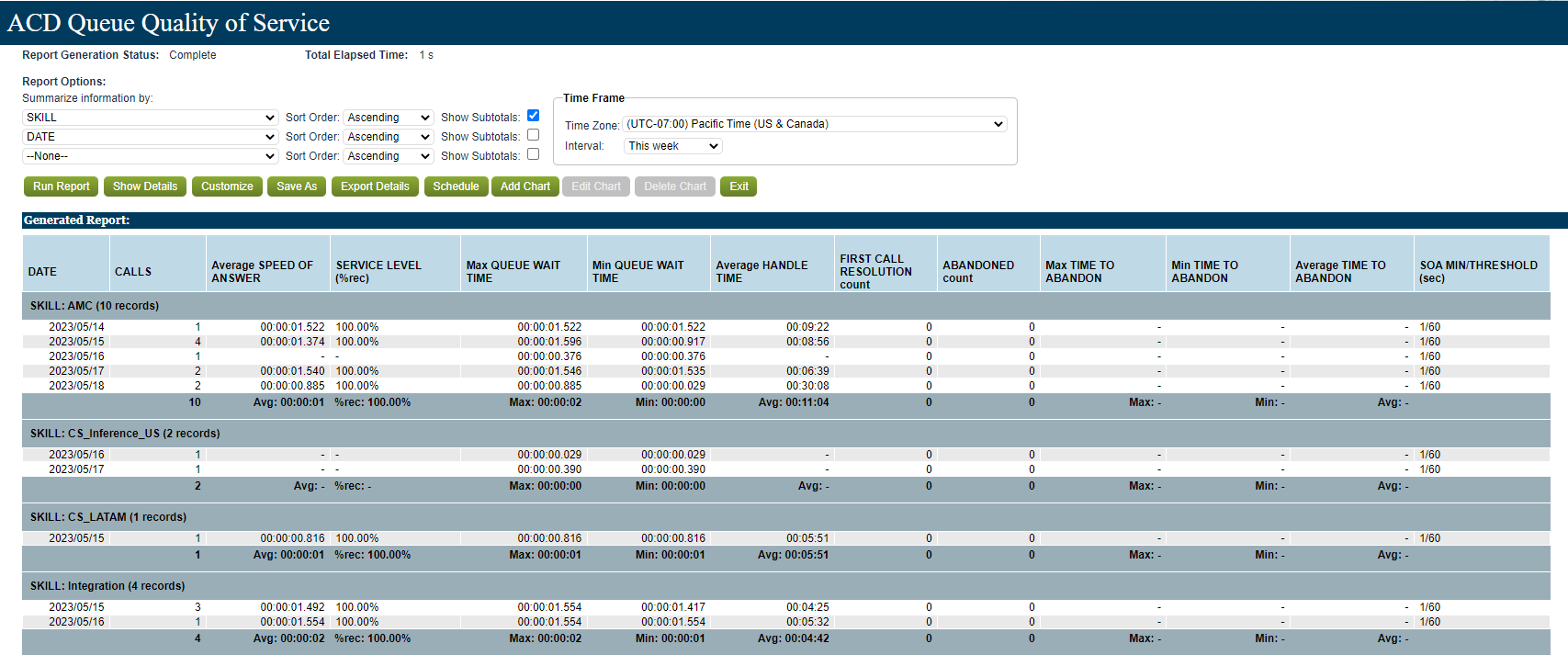Click the Add Chart button

point(525,186)
